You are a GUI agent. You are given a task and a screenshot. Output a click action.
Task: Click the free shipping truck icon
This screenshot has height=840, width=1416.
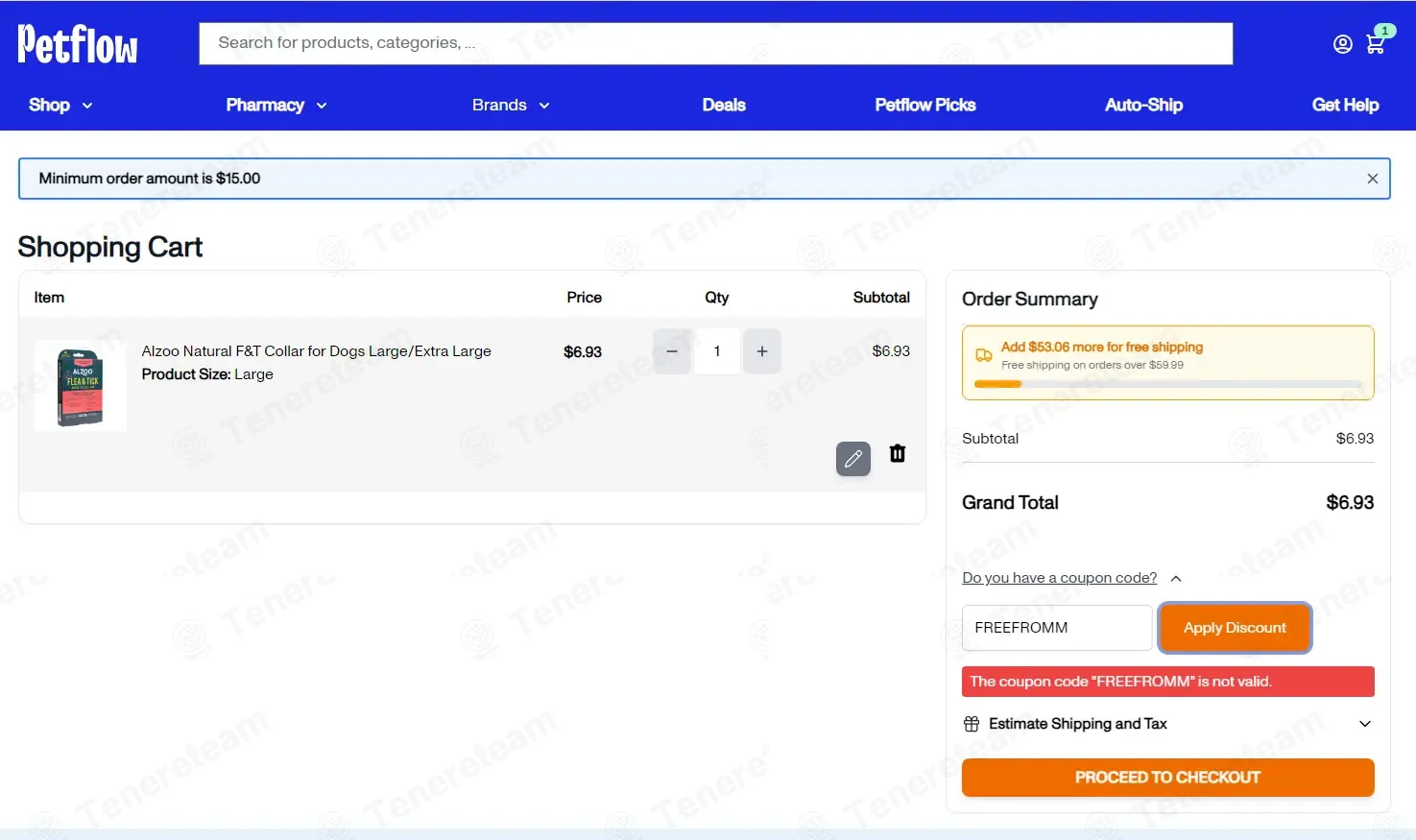[x=984, y=355]
